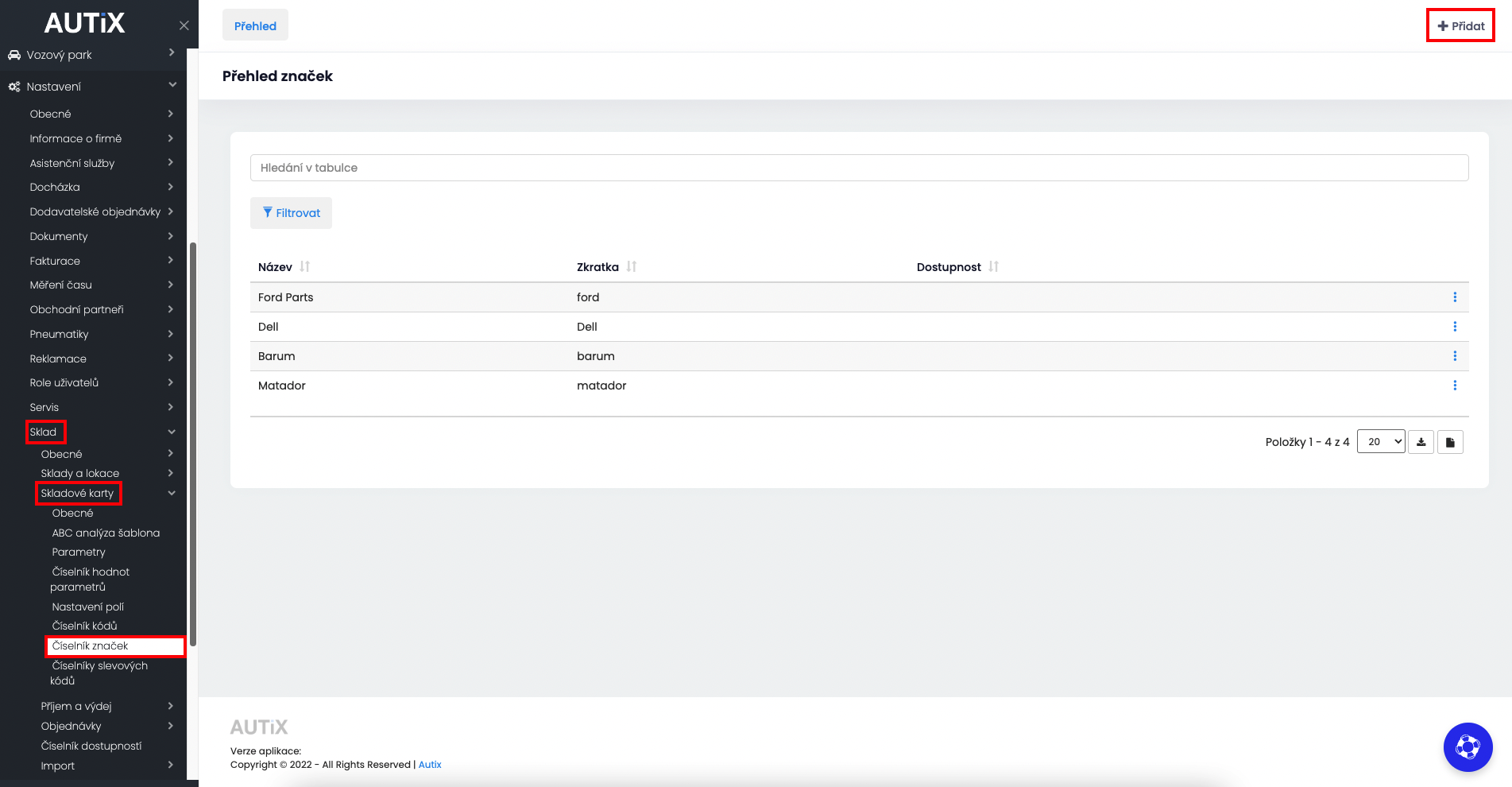Screen dimensions: 1512x787
Task: Click the gears icon beside Nastavení
Action: (14, 87)
